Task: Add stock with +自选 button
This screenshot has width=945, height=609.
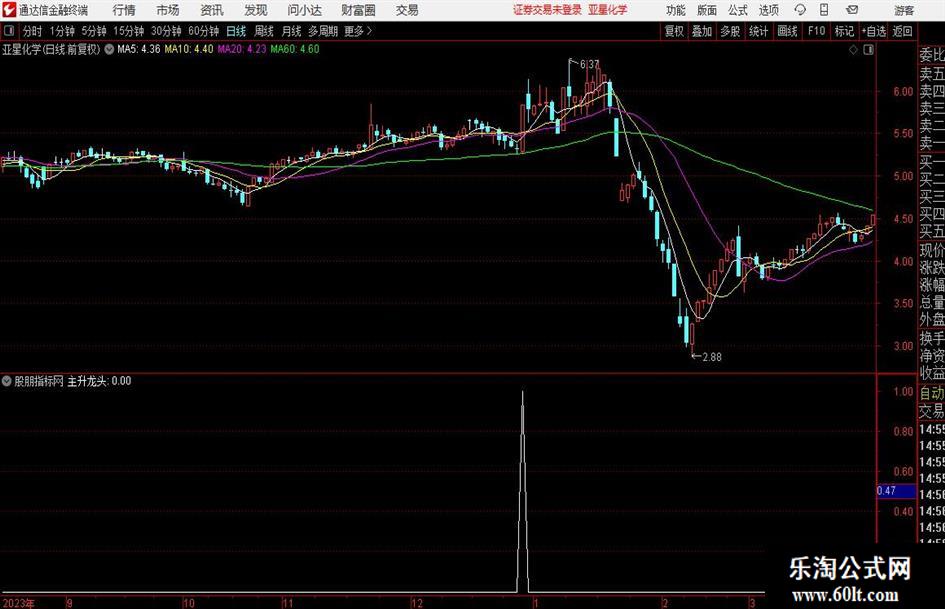Action: pos(873,31)
